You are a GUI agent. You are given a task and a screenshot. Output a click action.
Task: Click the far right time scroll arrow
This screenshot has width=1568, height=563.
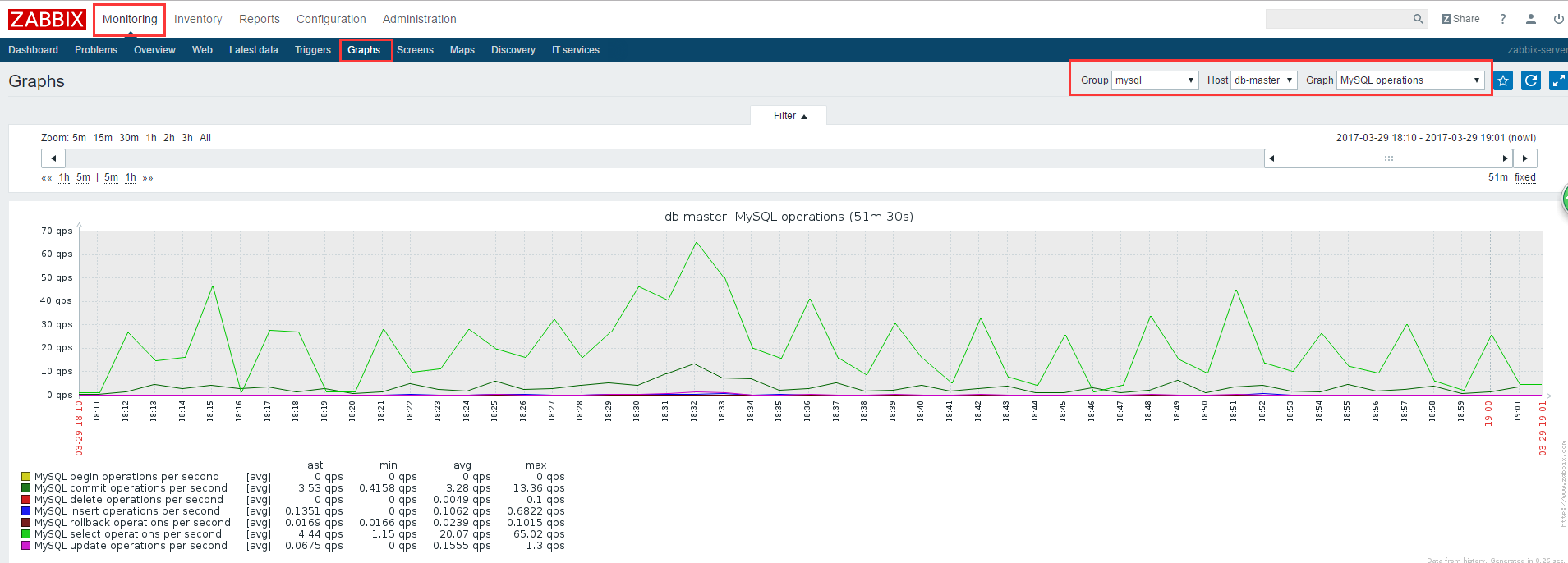click(1525, 158)
